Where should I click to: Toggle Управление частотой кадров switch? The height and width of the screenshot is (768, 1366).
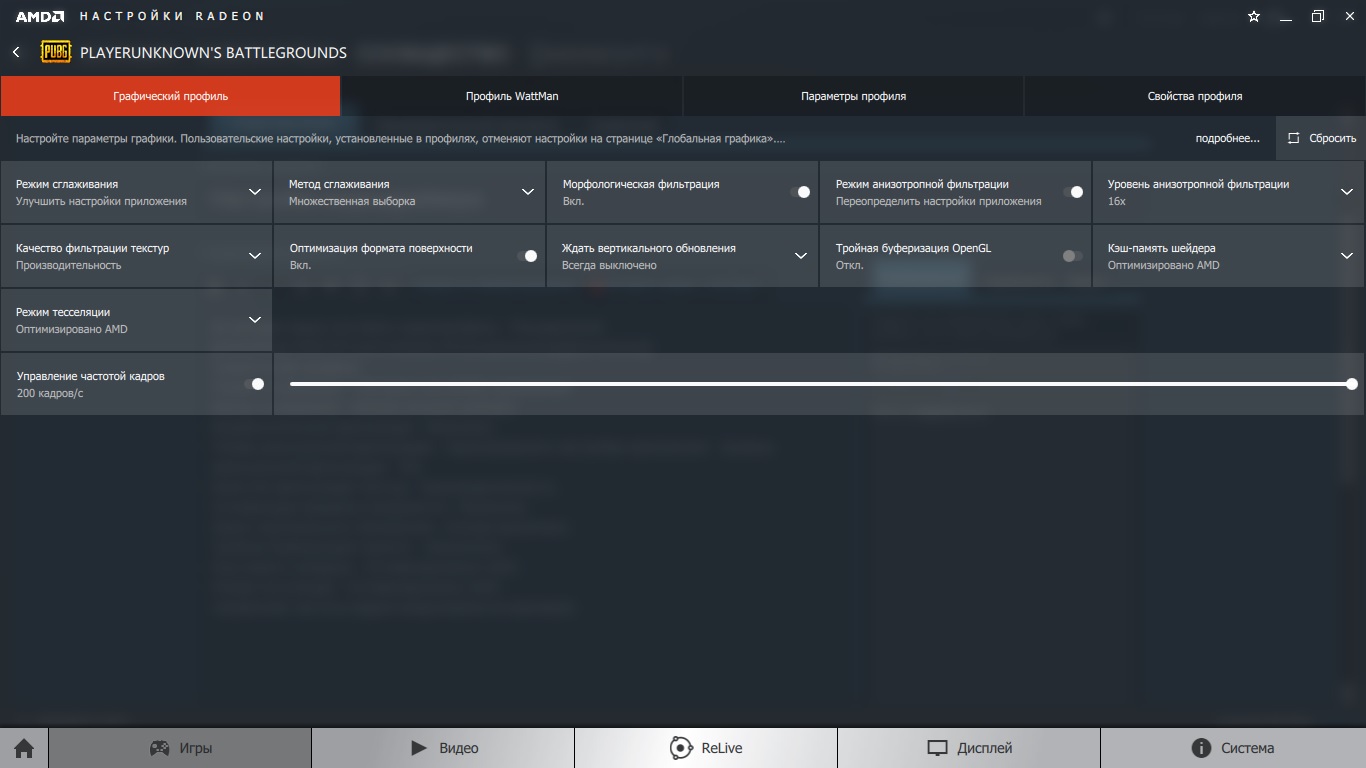[x=254, y=384]
